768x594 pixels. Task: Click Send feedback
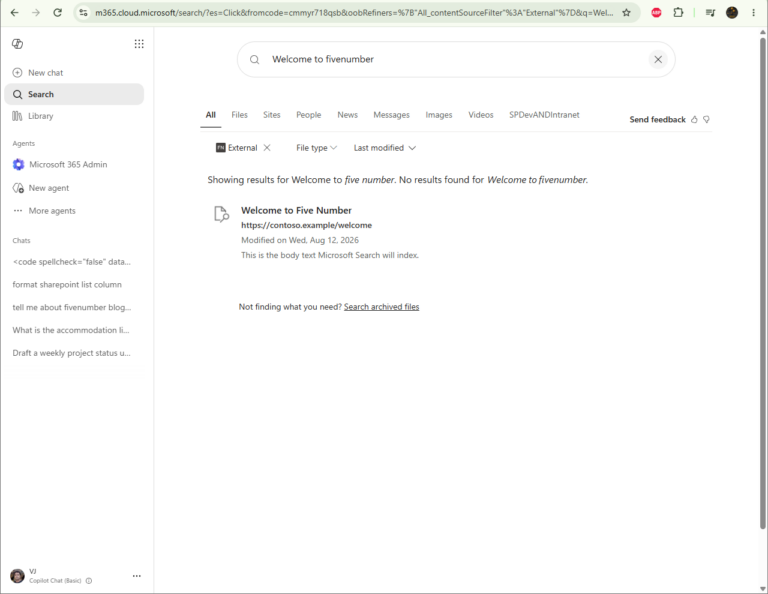[657, 119]
